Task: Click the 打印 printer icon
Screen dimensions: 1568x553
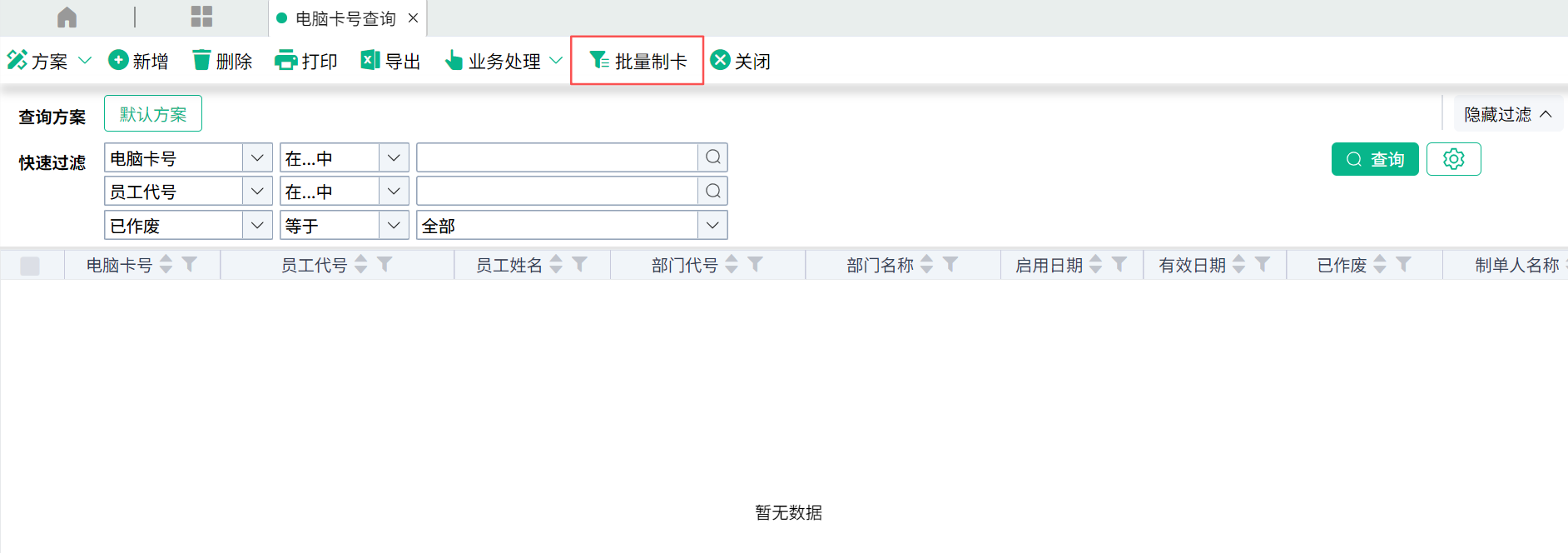Action: (285, 61)
